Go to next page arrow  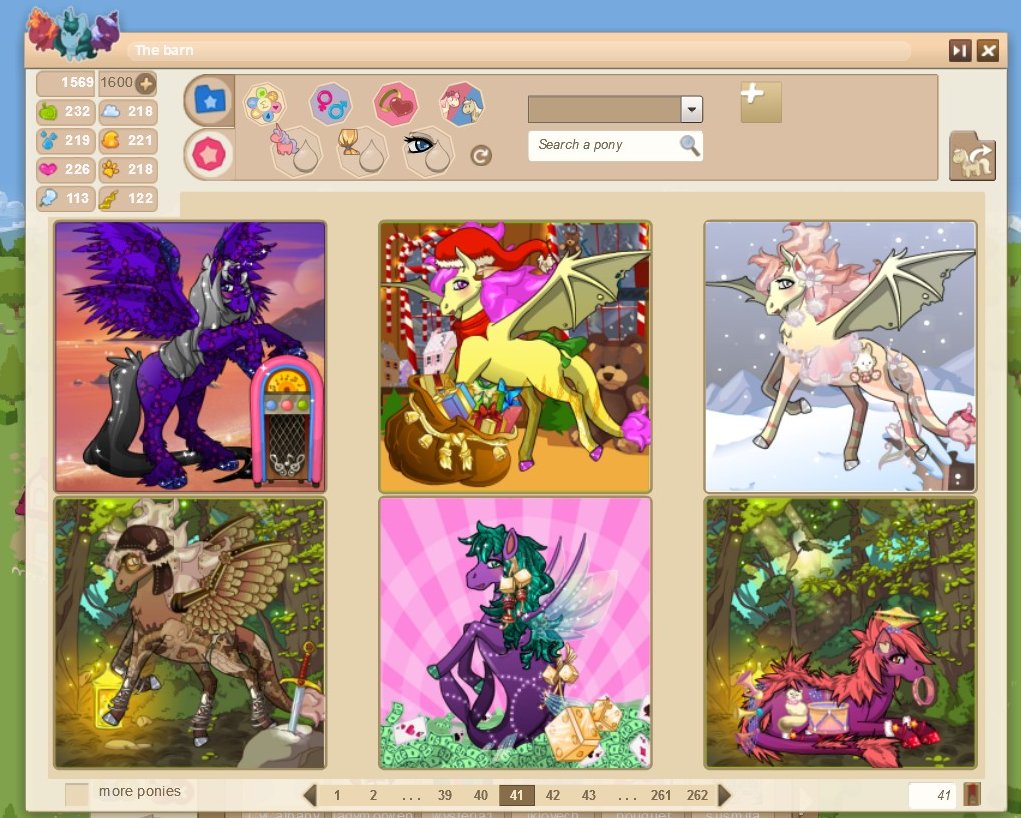pos(724,795)
